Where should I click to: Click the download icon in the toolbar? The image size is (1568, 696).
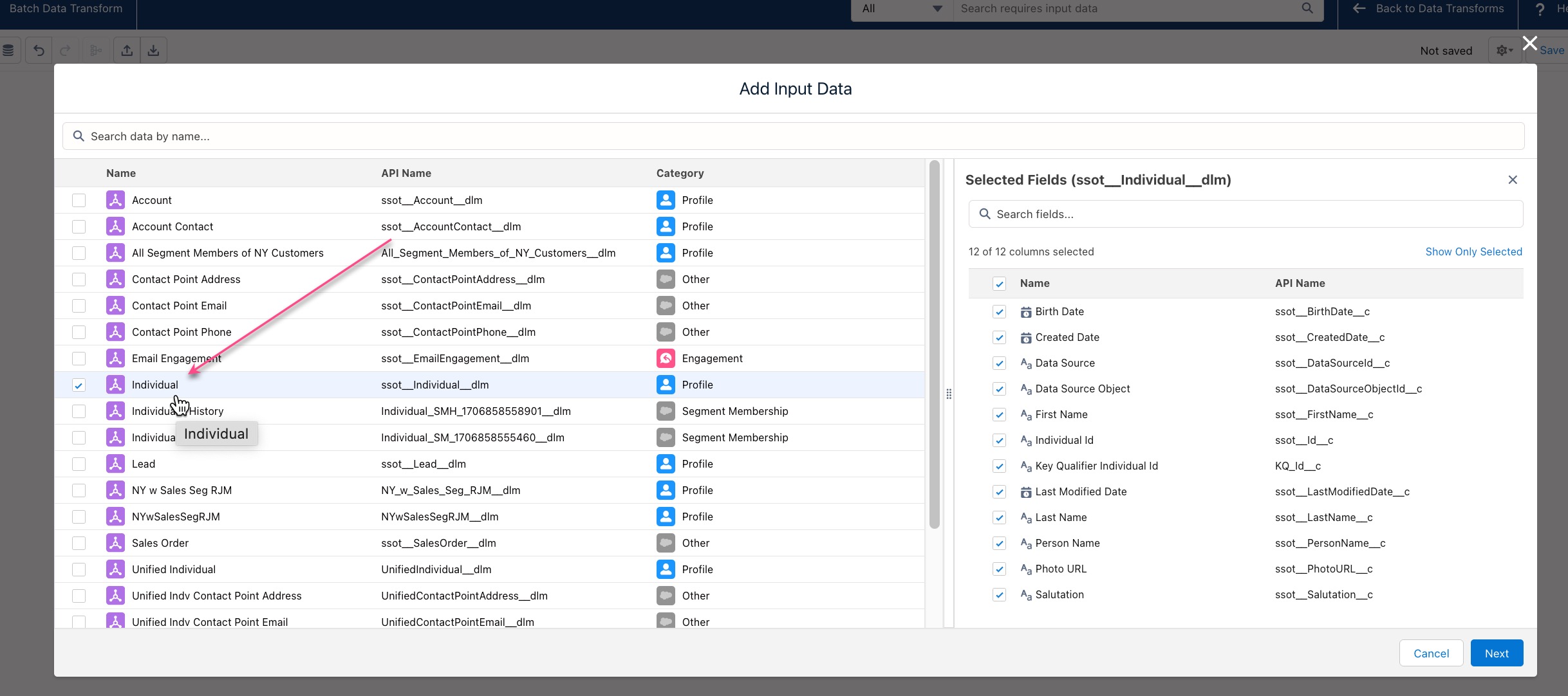coord(153,50)
